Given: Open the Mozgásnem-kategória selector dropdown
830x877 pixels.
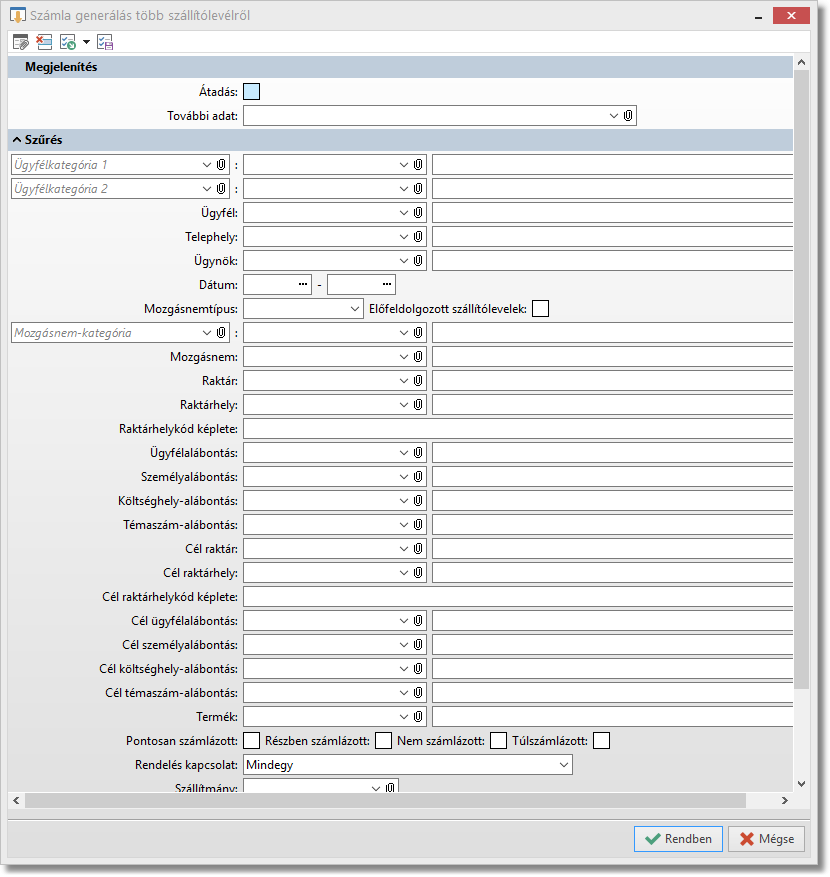Looking at the screenshot, I should 206,333.
